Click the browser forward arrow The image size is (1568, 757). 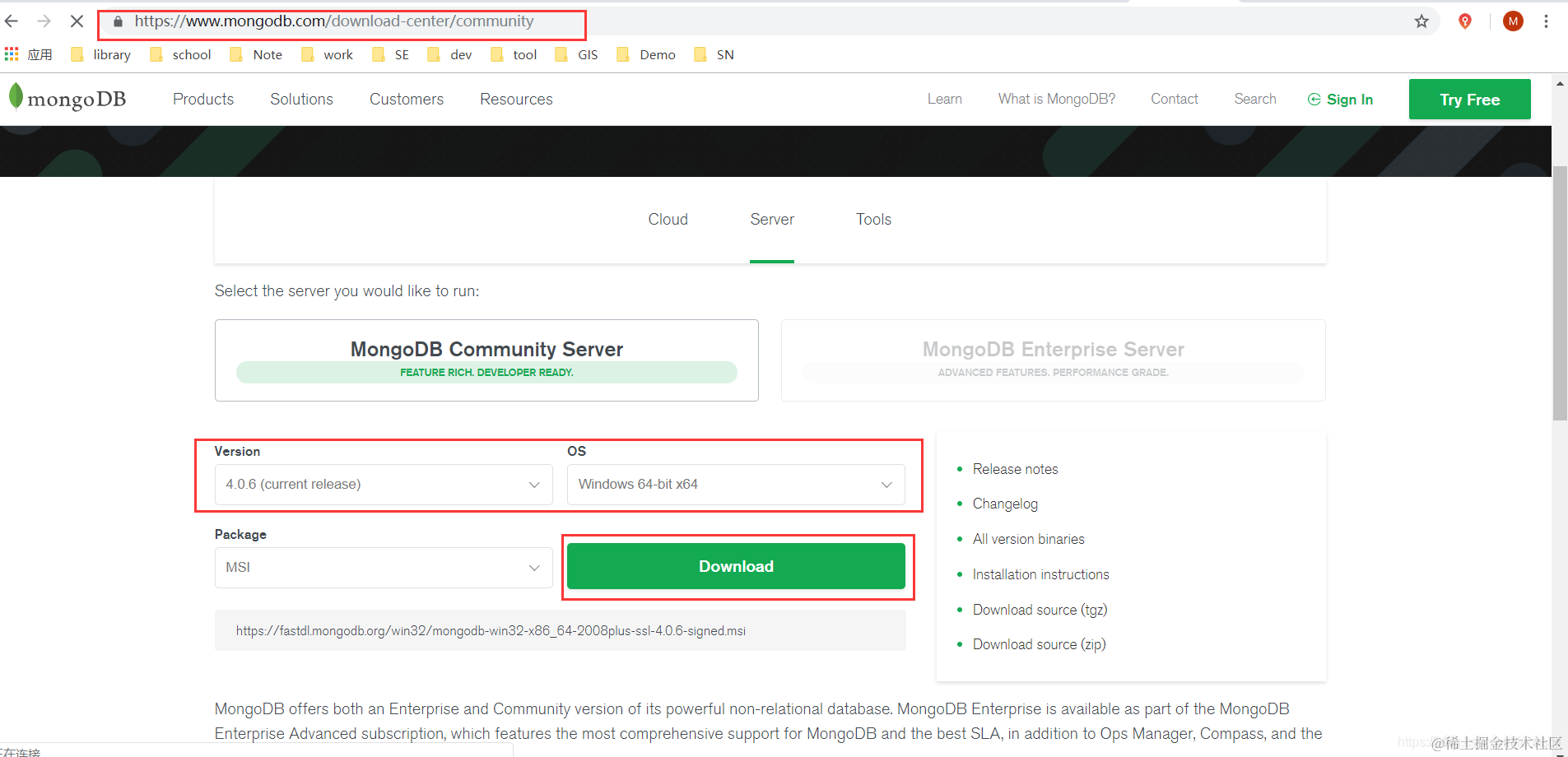click(44, 21)
